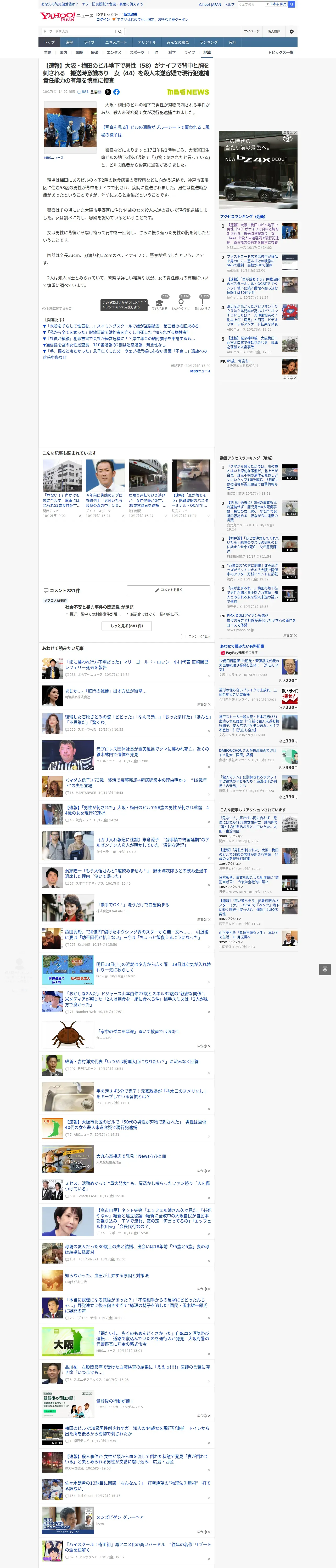Open マイページ
The width and height of the screenshot is (336, 1568).
pos(252,32)
